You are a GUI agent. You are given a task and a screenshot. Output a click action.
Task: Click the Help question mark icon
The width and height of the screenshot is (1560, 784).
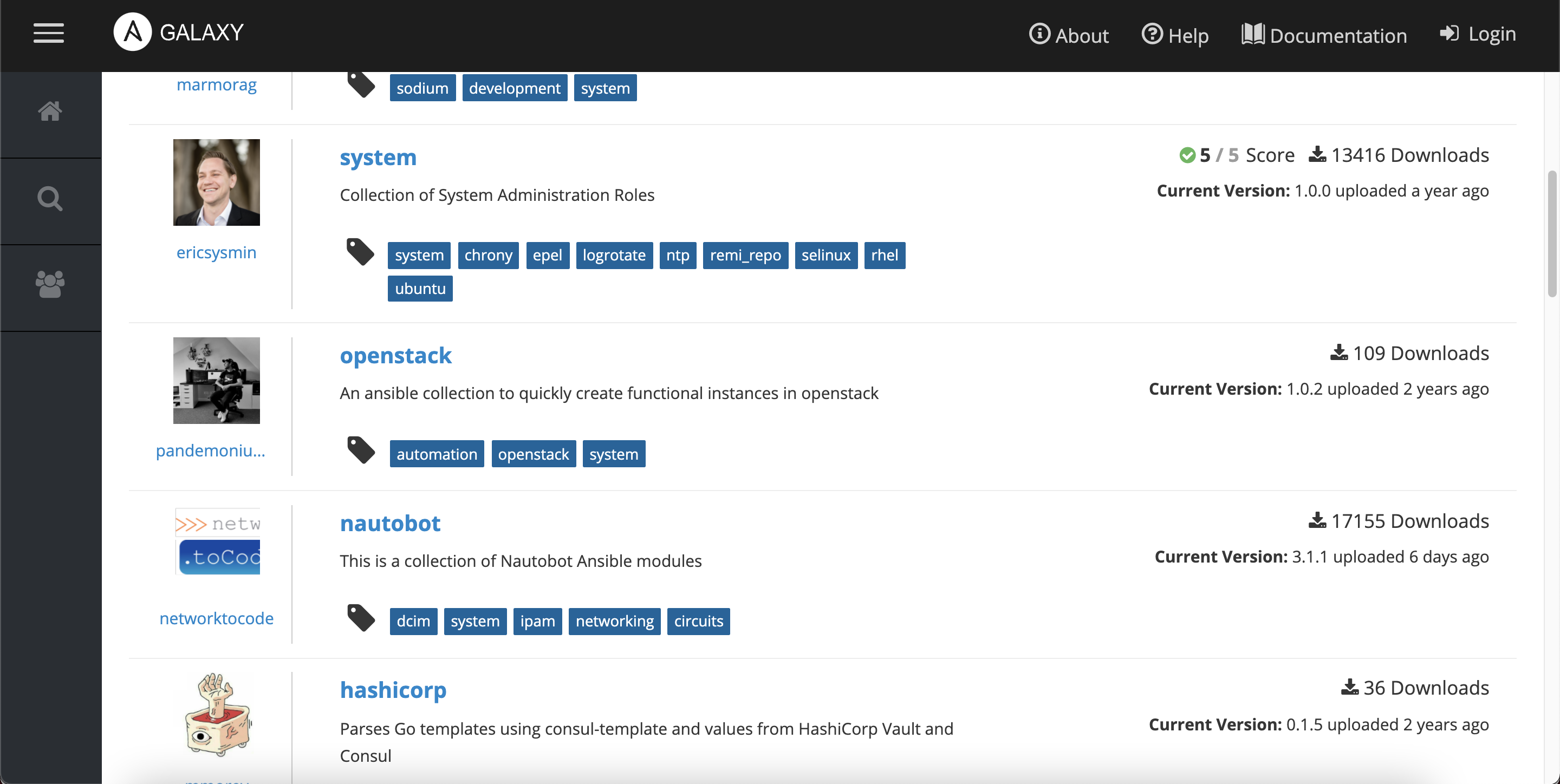click(1152, 34)
